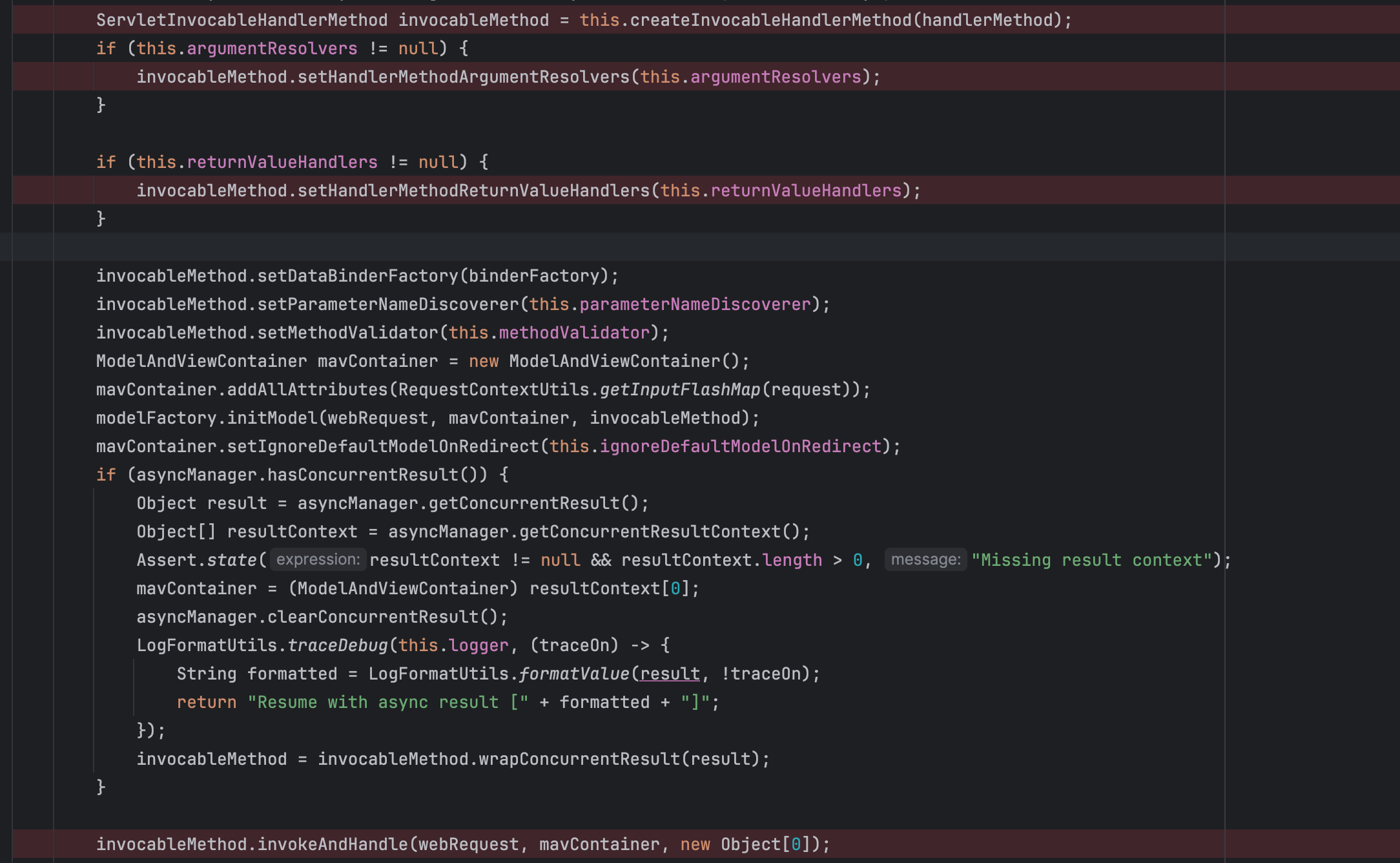Screen dimensions: 1400x863
Task: Click the underlined result argument
Action: tap(670, 674)
